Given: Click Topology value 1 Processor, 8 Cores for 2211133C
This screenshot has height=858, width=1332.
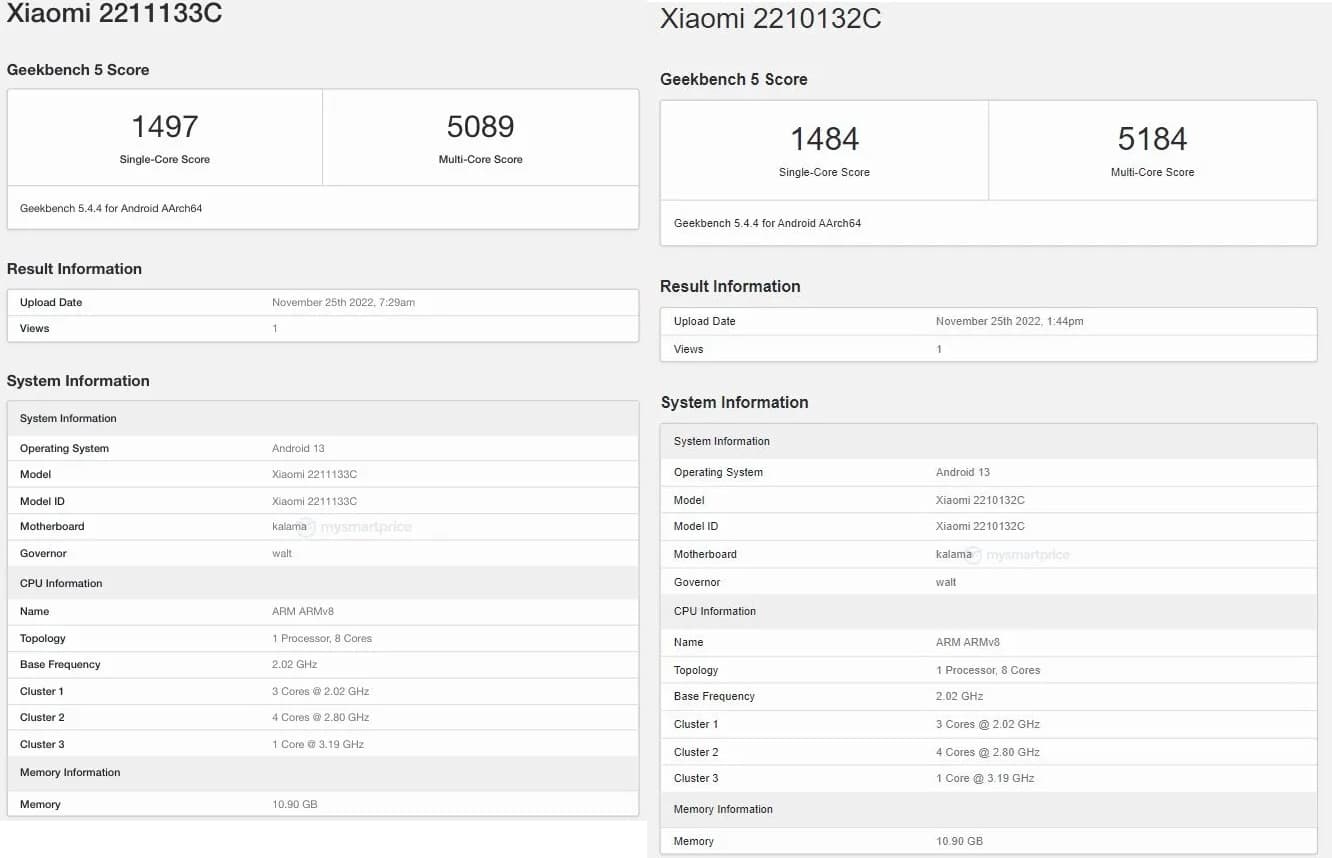Looking at the screenshot, I should coord(322,638).
